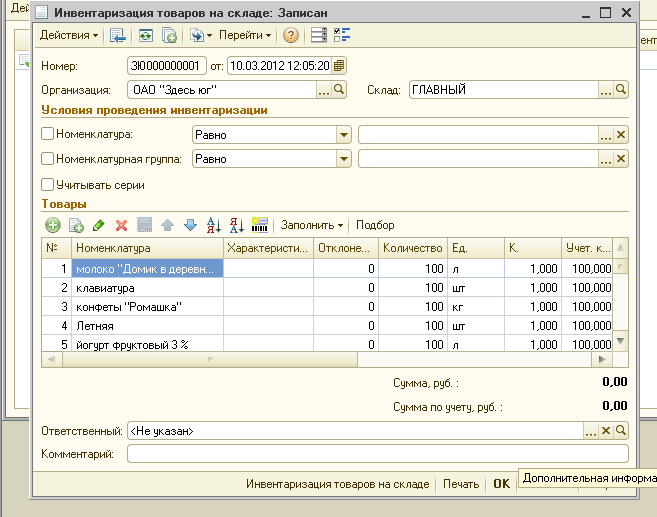The width and height of the screenshot is (657, 517).
Task: Select the конфеты "Ромашка" row
Action: click(x=327, y=307)
